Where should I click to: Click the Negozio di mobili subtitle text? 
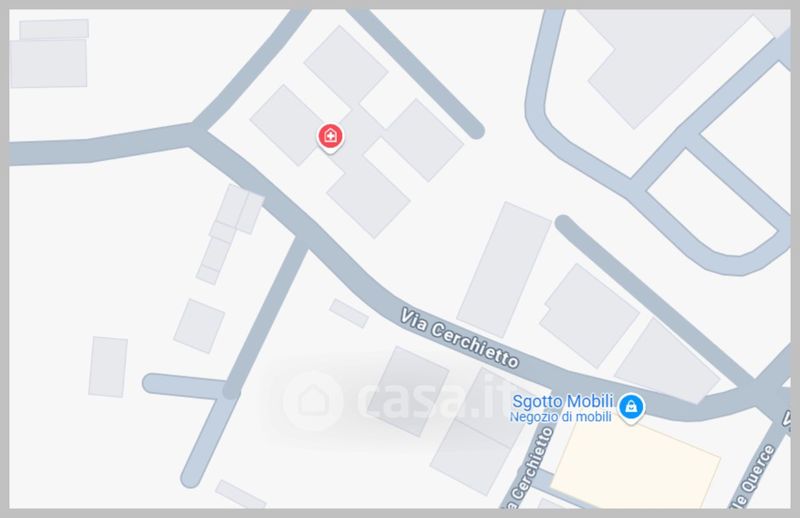coord(560,417)
